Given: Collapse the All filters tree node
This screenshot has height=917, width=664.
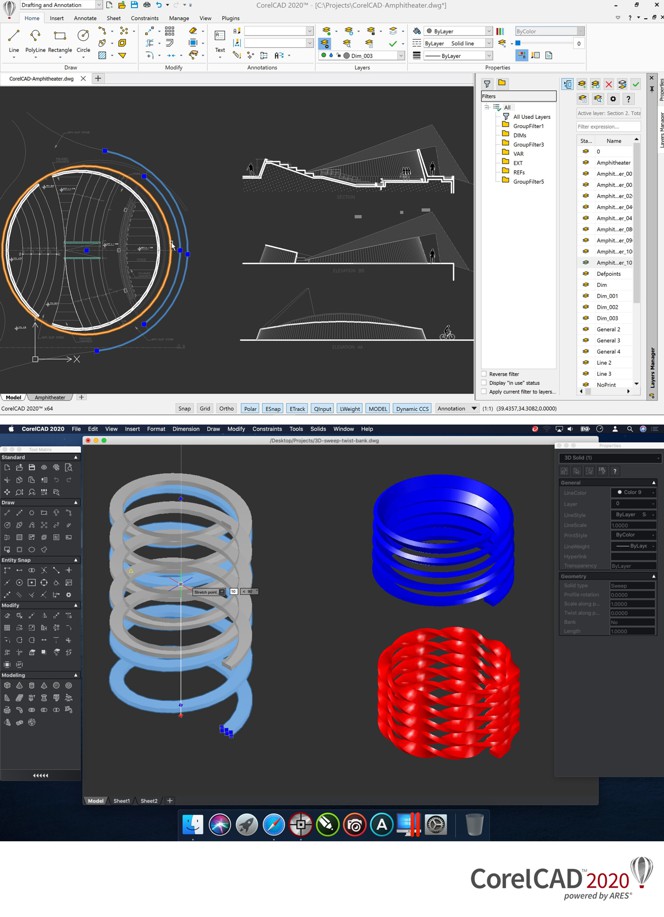Looking at the screenshot, I should [x=487, y=107].
